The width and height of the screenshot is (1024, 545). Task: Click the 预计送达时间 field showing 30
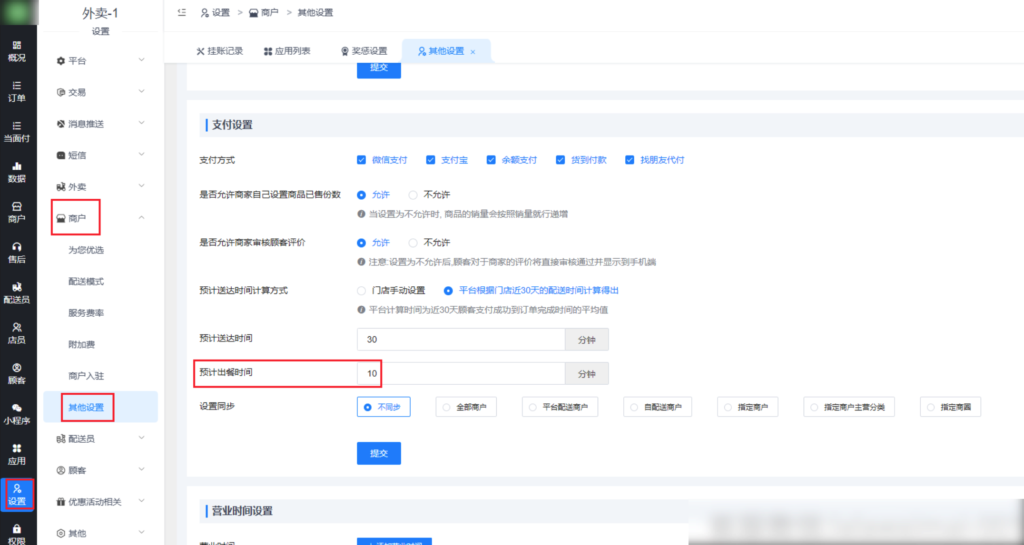[x=461, y=339]
